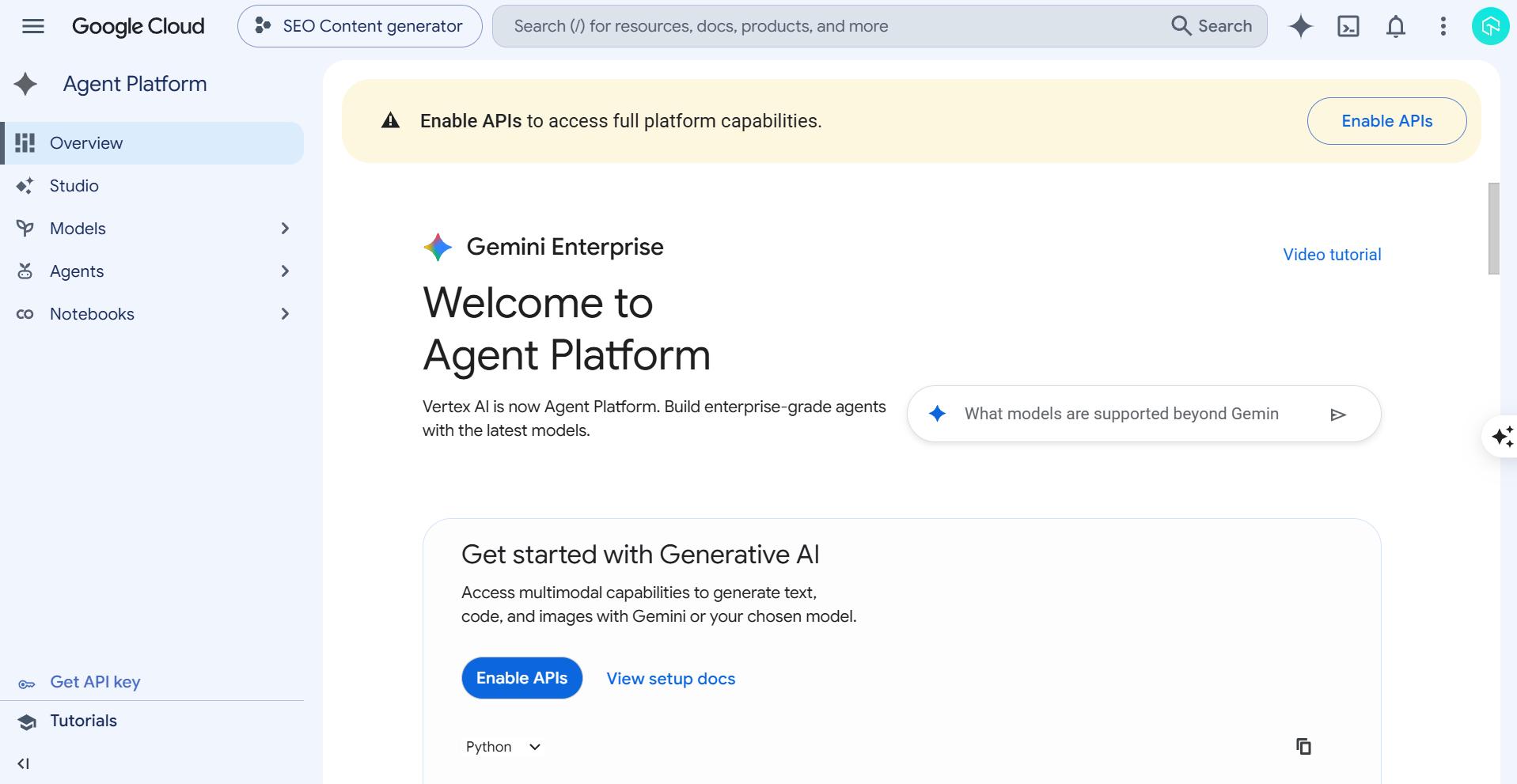Collapse the sidebar navigation panel

(23, 763)
